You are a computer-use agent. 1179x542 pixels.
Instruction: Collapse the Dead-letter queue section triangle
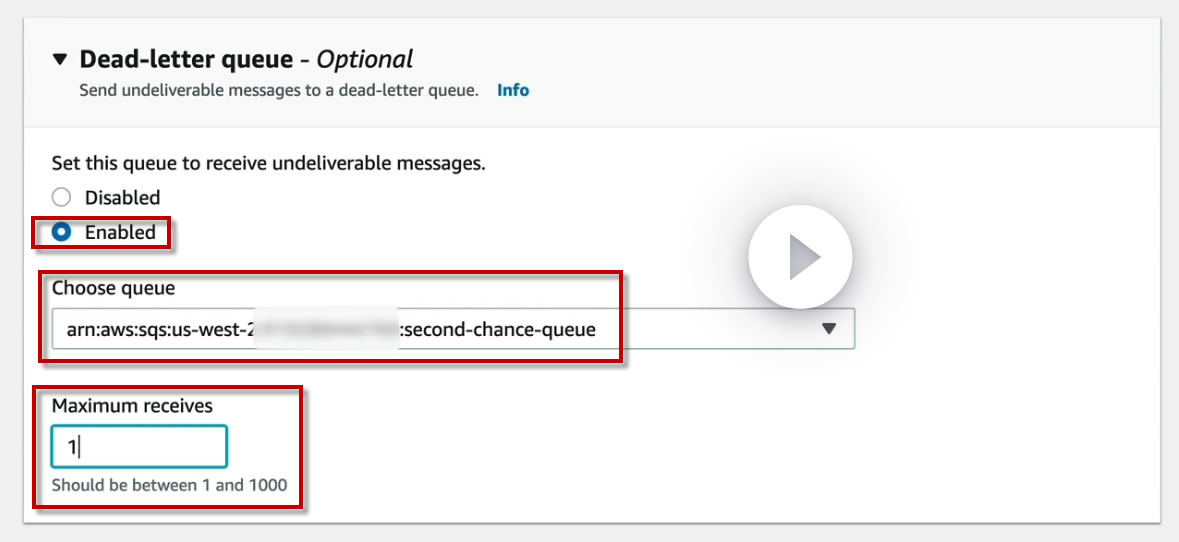pos(61,60)
